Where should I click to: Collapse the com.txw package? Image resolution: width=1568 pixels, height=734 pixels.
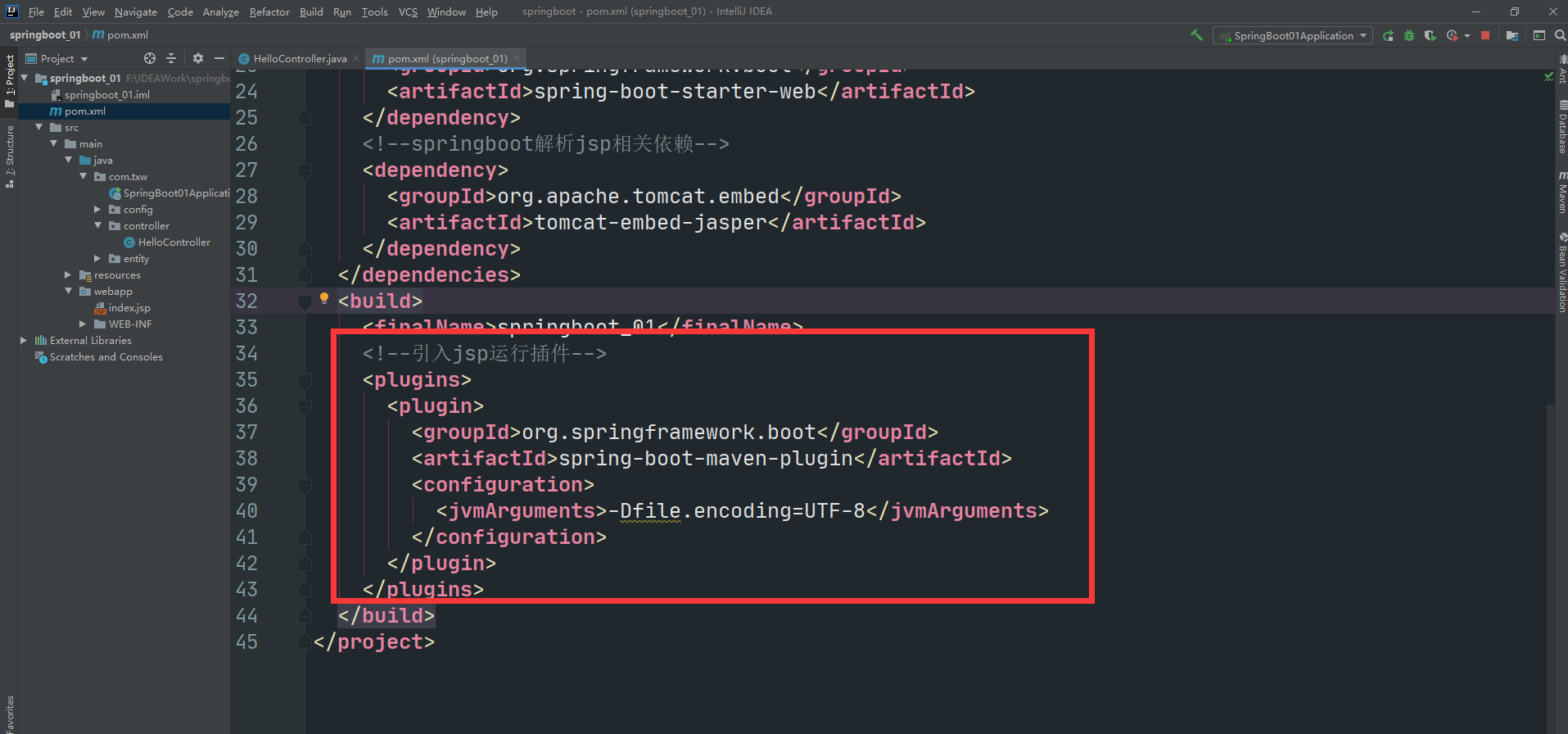(x=84, y=176)
